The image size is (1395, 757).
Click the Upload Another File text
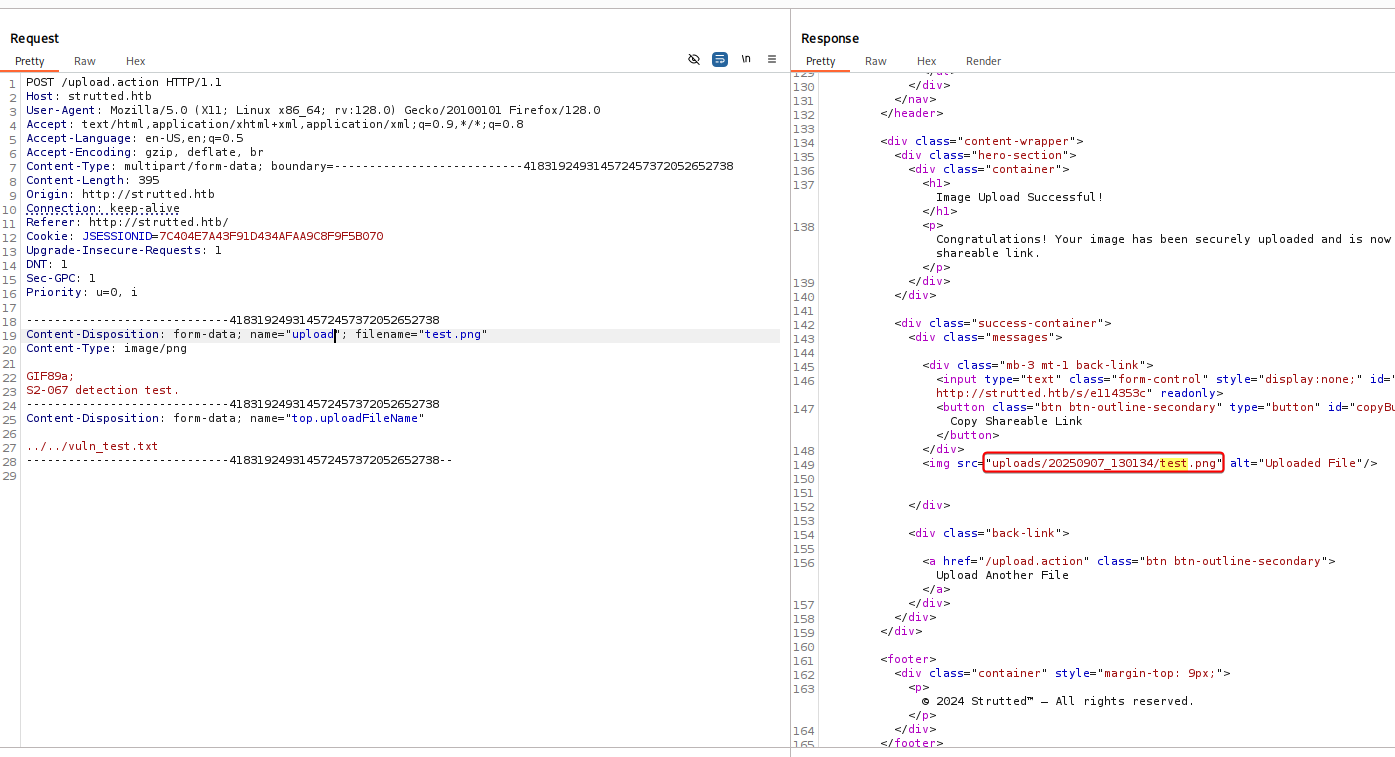(1002, 575)
